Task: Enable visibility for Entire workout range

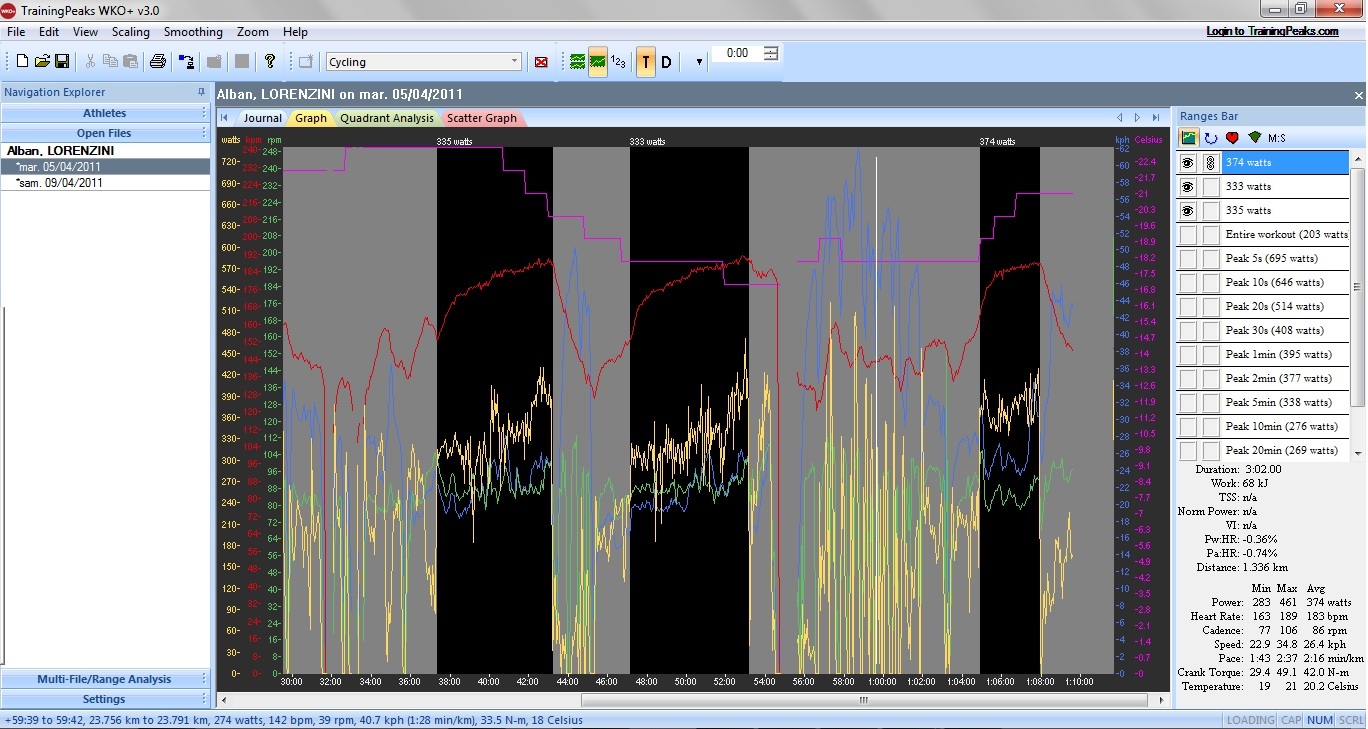Action: (x=1188, y=234)
